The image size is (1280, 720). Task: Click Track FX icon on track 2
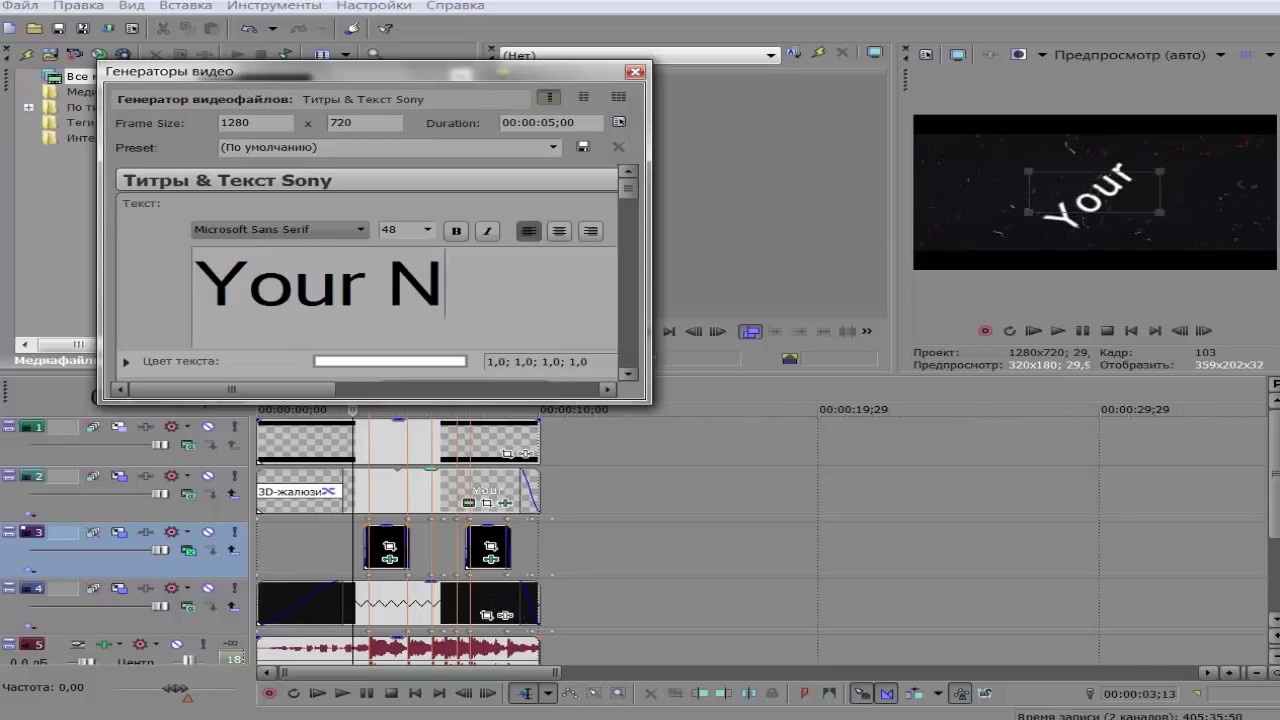(x=146, y=476)
